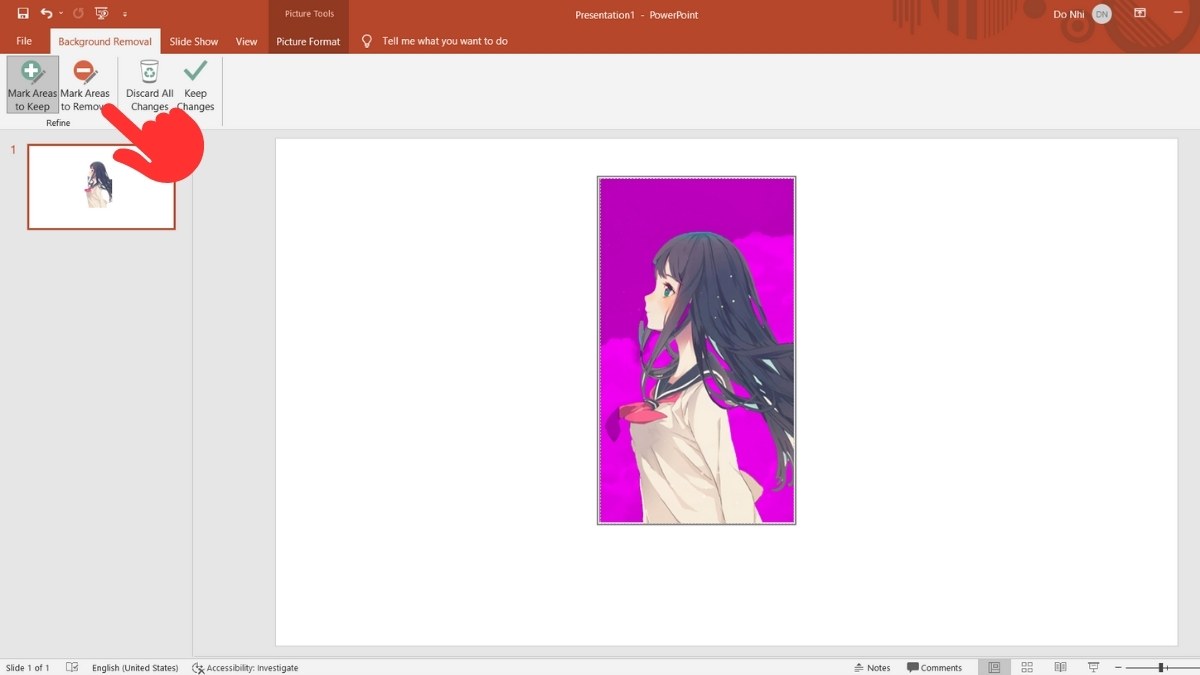This screenshot has width=1200, height=675.
Task: Click the Slide 1 of 1 indicator
Action: pos(28,667)
